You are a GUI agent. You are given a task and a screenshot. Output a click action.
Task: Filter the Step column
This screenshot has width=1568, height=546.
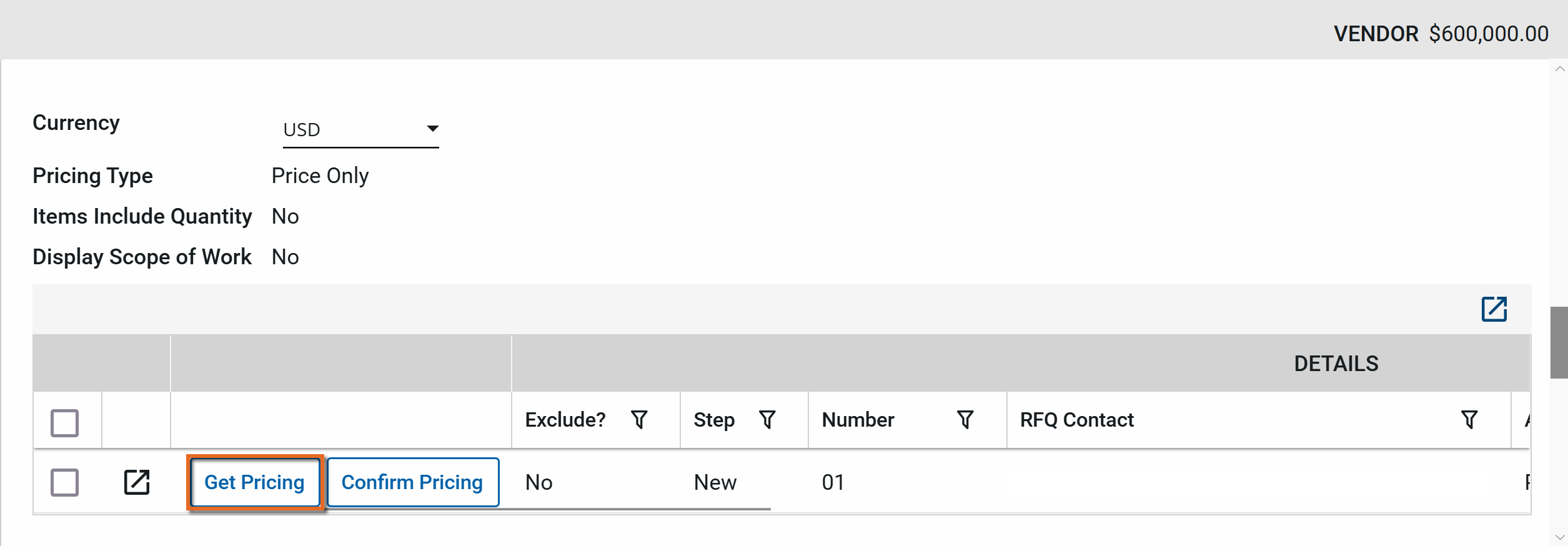(767, 420)
